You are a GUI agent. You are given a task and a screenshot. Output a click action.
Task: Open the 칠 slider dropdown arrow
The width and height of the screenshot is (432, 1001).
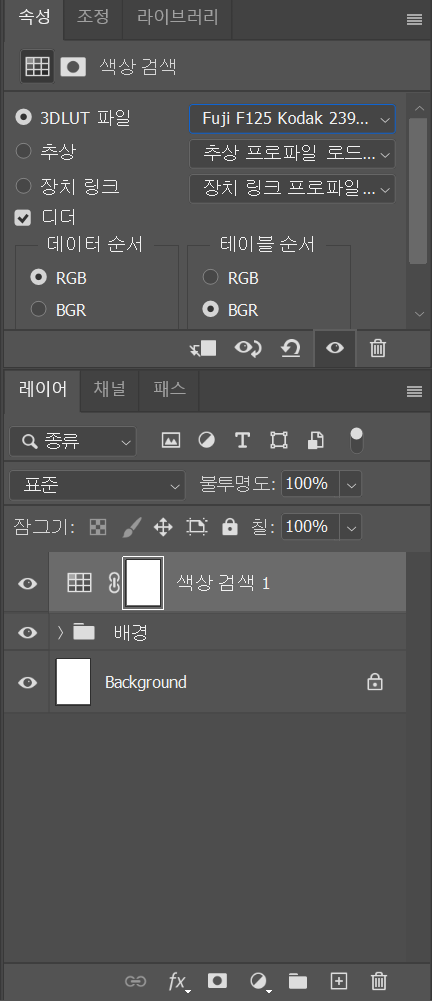point(351,527)
